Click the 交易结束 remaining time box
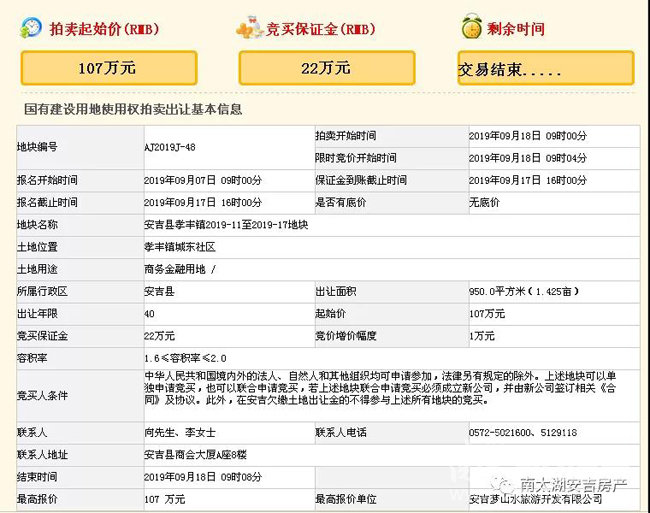 (x=546, y=68)
